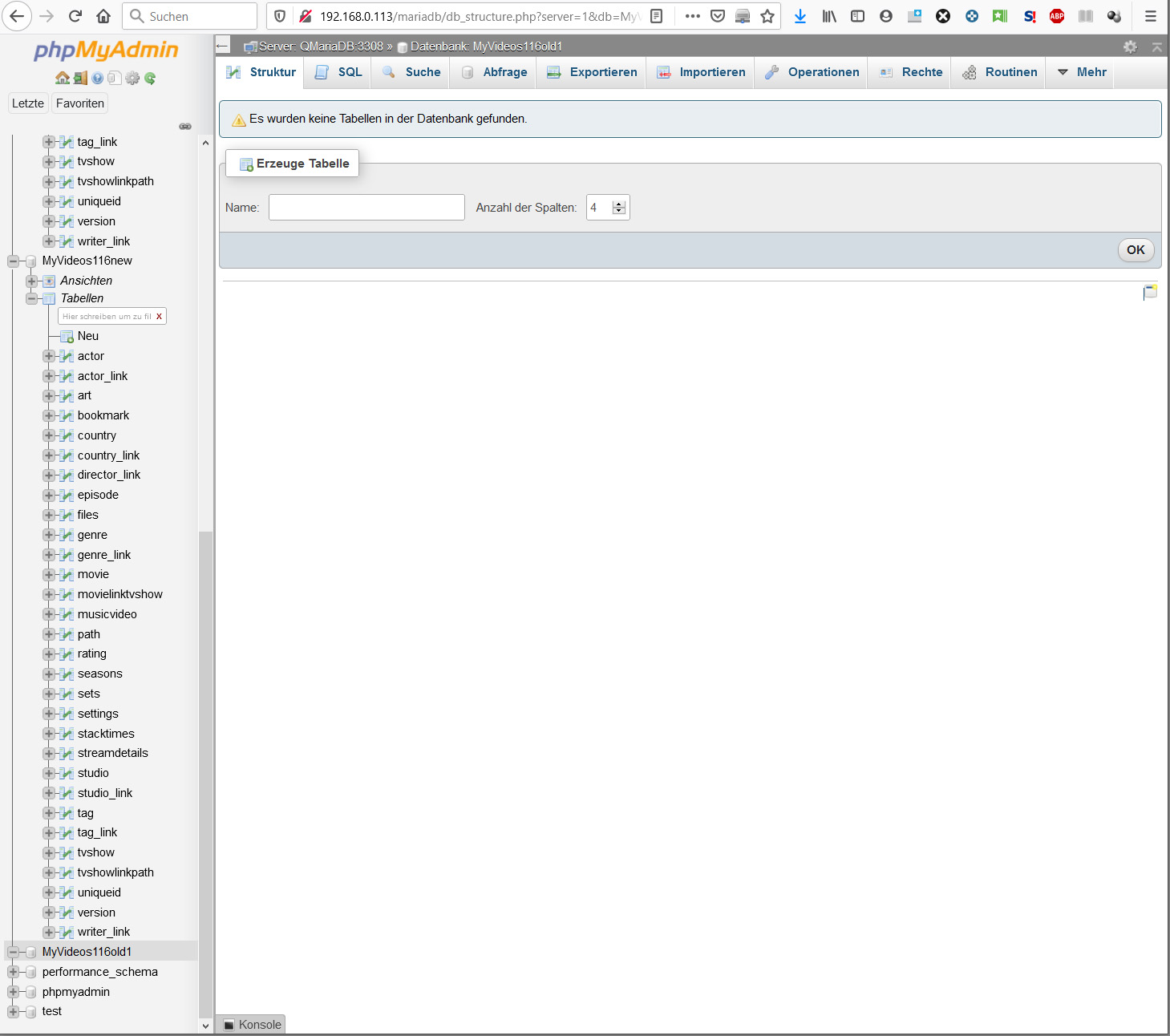Viewport: 1170px width, 1036px height.
Task: Open reader view icon in address bar
Action: click(x=656, y=16)
